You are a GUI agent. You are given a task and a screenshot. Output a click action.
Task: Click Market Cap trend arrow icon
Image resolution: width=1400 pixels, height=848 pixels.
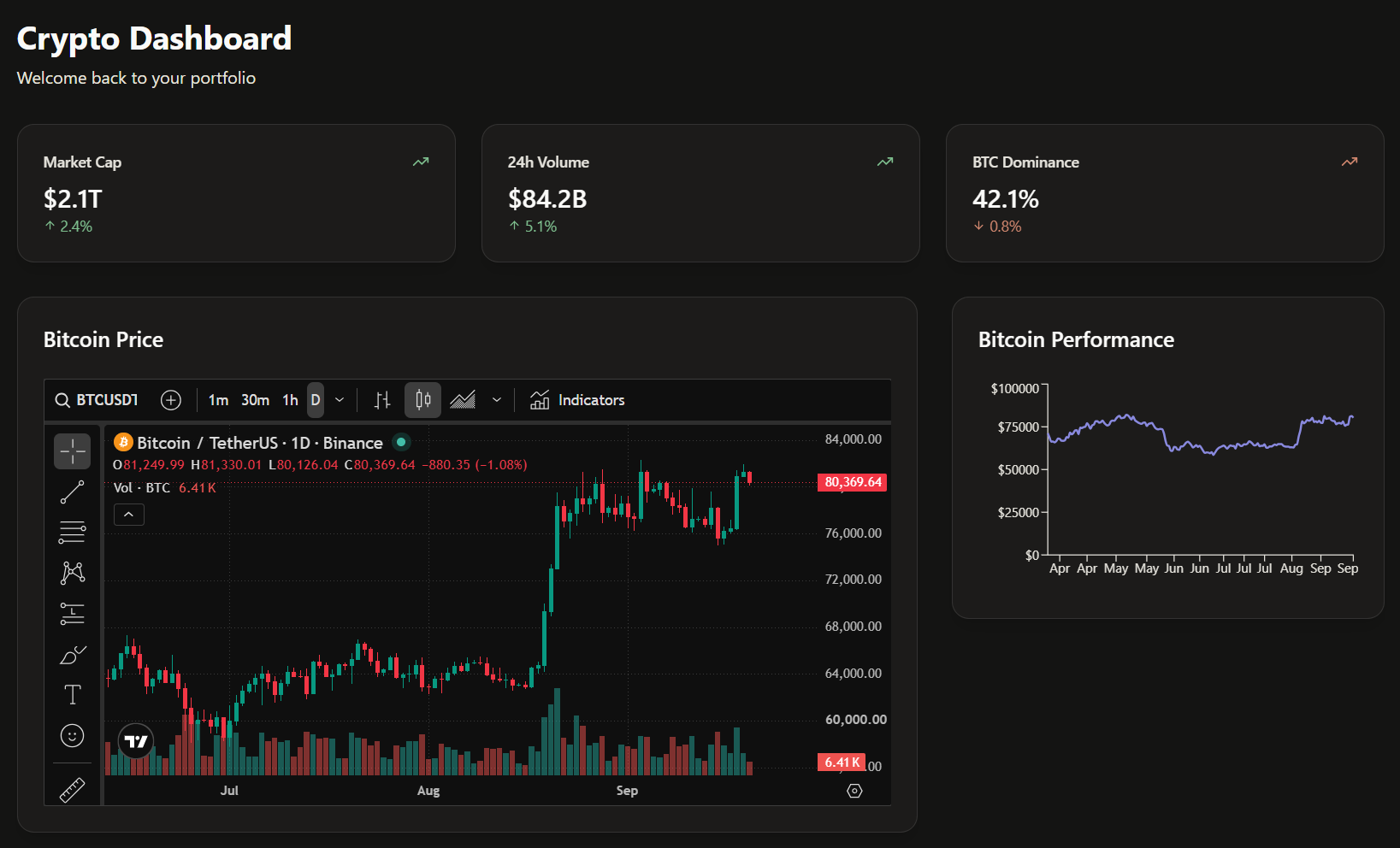tap(421, 162)
